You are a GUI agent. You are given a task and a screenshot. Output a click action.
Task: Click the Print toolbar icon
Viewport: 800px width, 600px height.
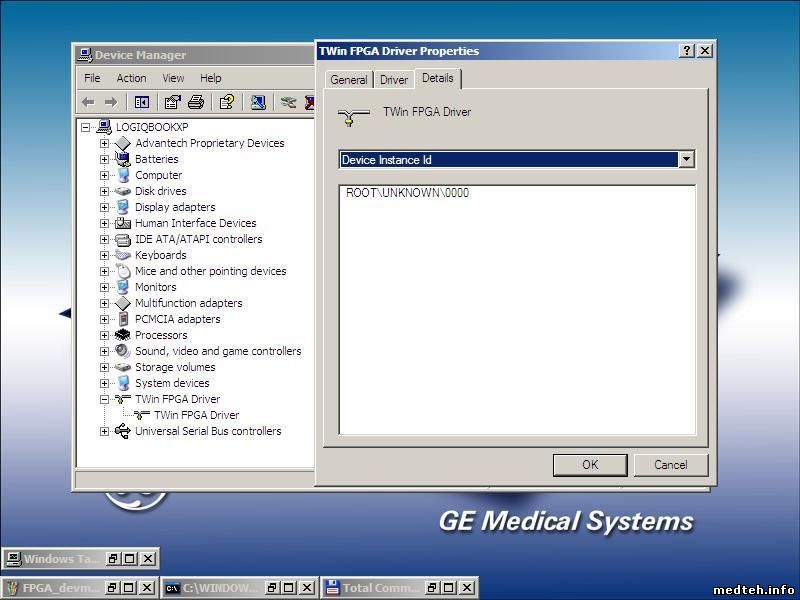(196, 102)
